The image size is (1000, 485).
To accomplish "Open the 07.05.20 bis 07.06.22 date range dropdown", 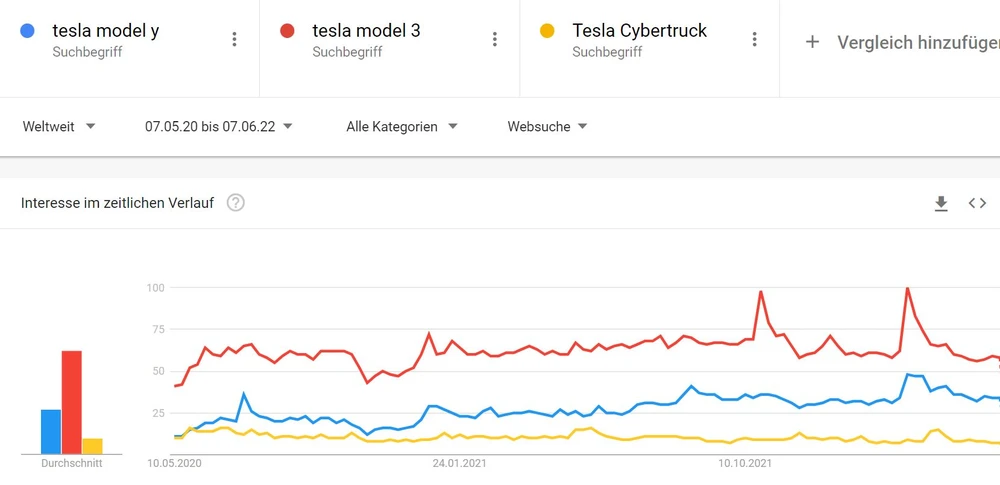I will tap(219, 127).
